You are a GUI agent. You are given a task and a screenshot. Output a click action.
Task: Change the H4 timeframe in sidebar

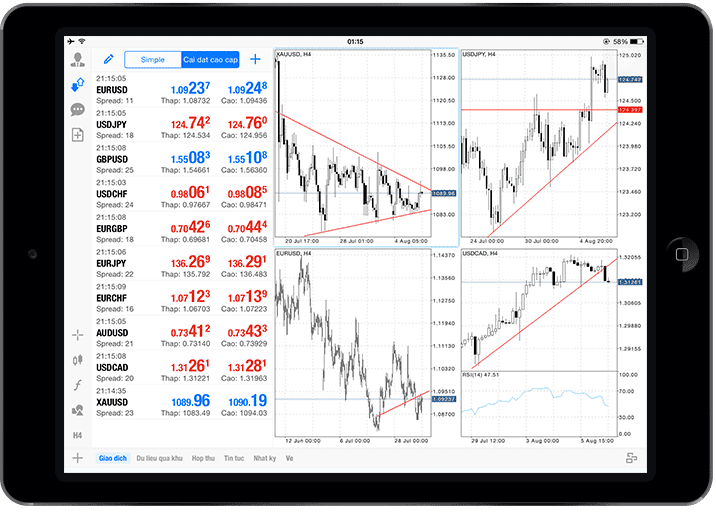78,435
